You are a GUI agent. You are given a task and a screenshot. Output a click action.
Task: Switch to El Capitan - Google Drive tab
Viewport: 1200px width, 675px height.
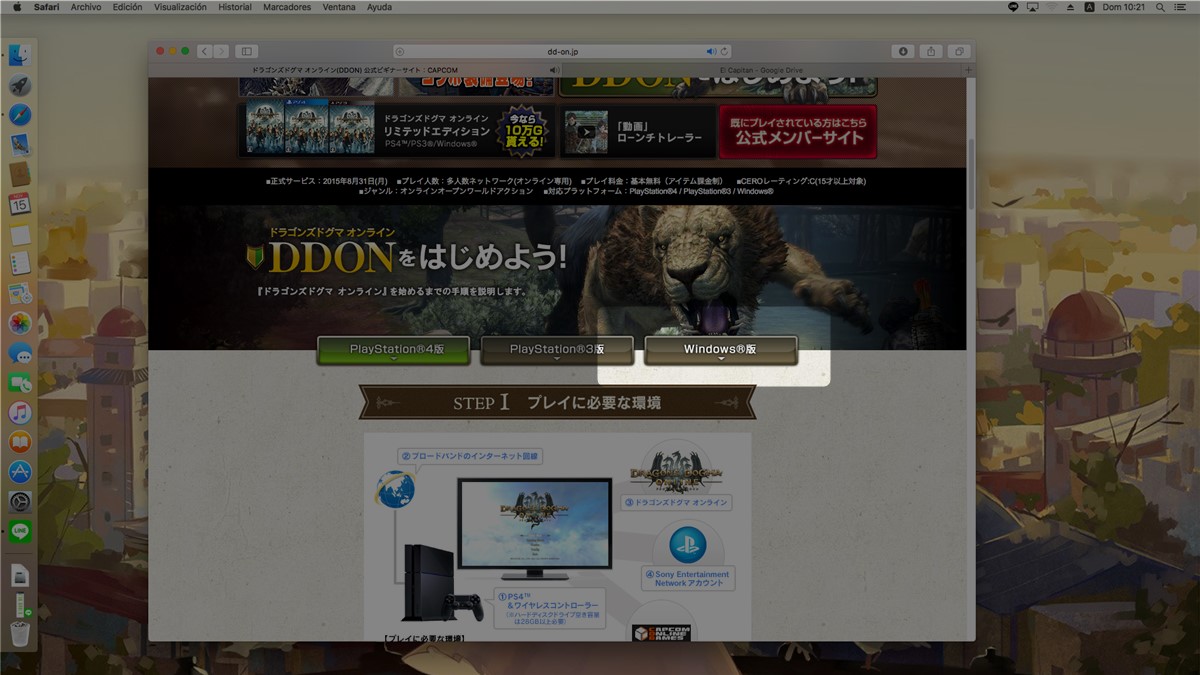tap(761, 70)
